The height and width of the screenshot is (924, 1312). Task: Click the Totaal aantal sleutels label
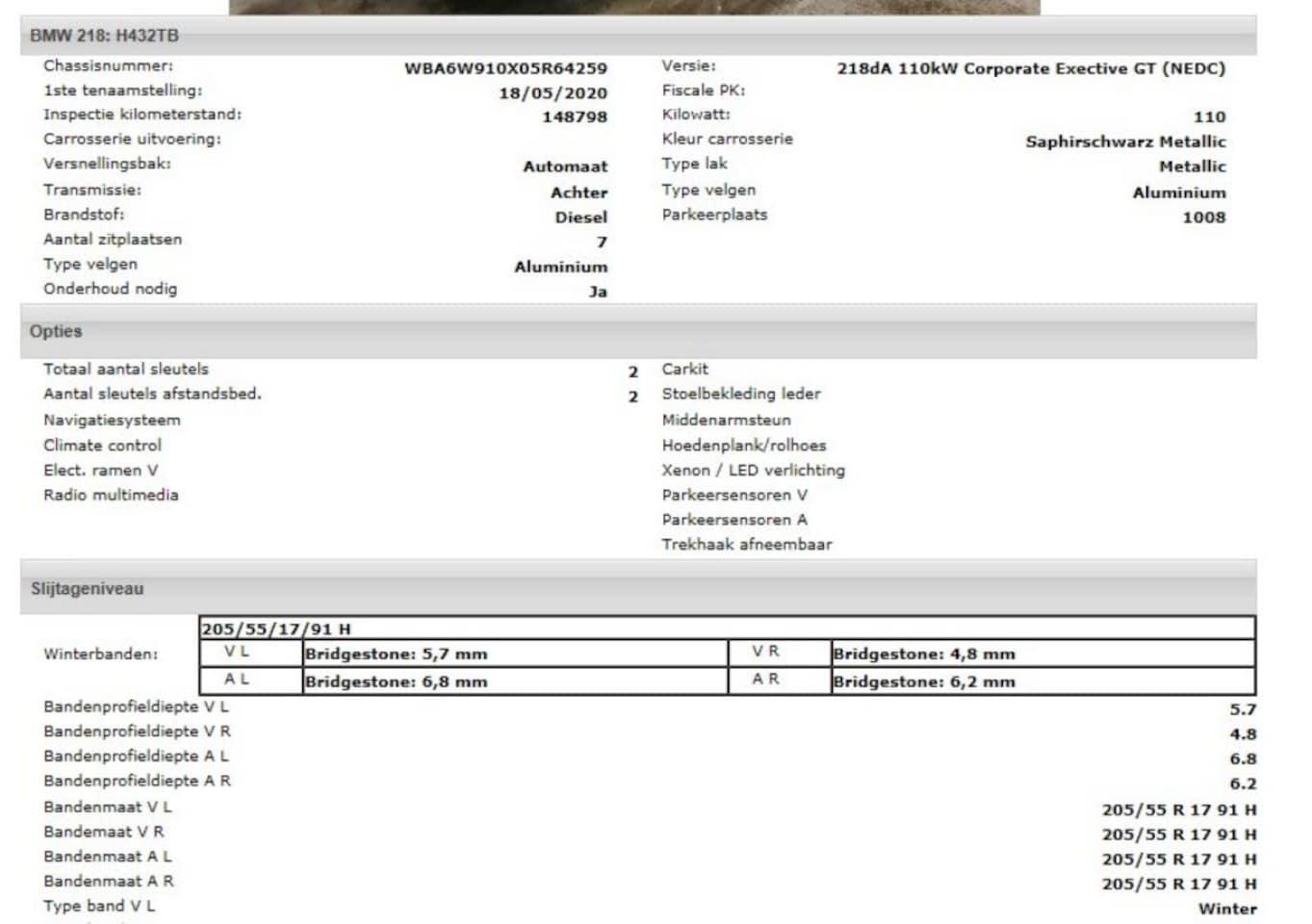[x=126, y=369]
